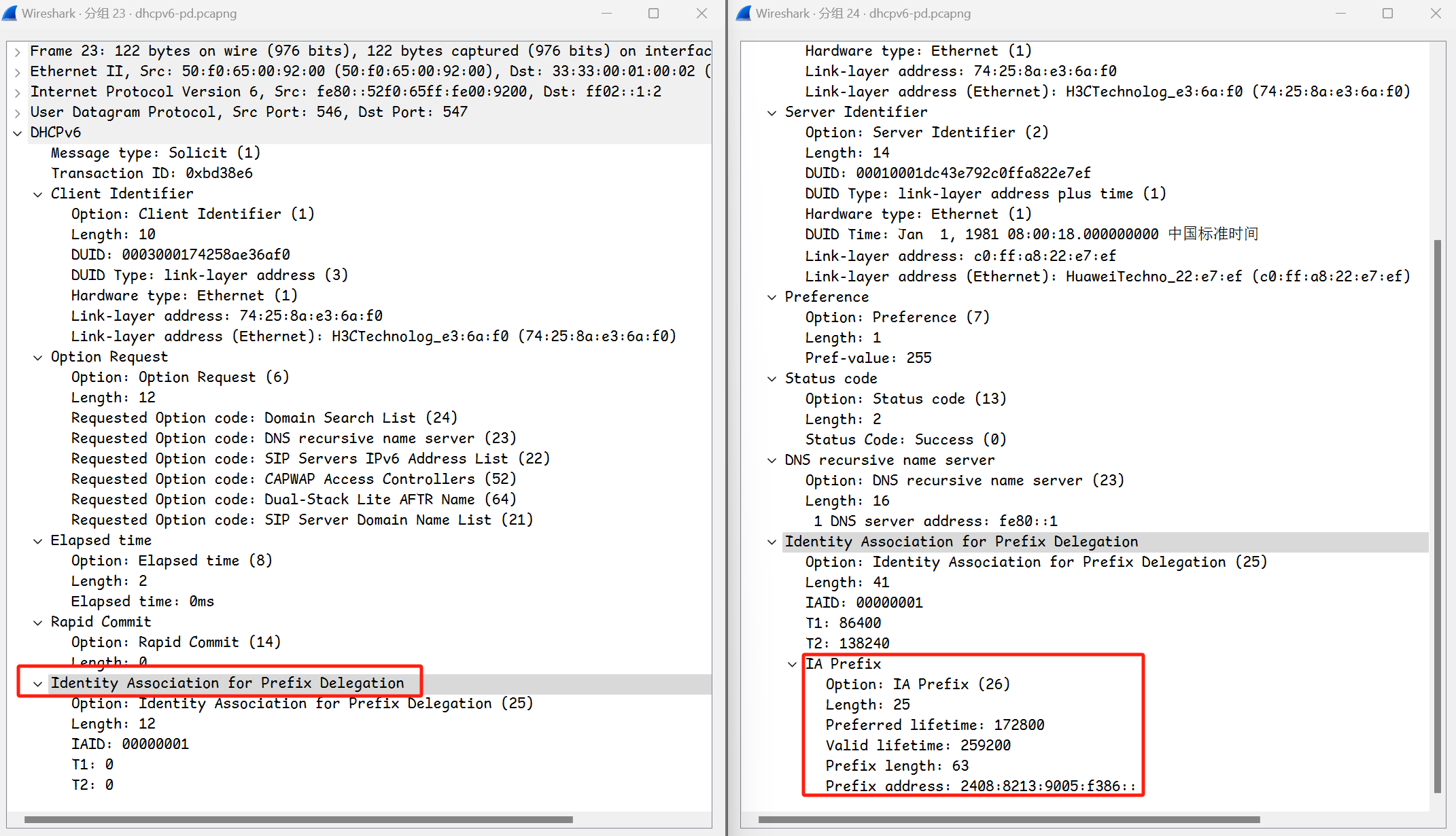Select 'Status Code: Success (0)' row
Image resolution: width=1456 pixels, height=836 pixels.
click(906, 440)
